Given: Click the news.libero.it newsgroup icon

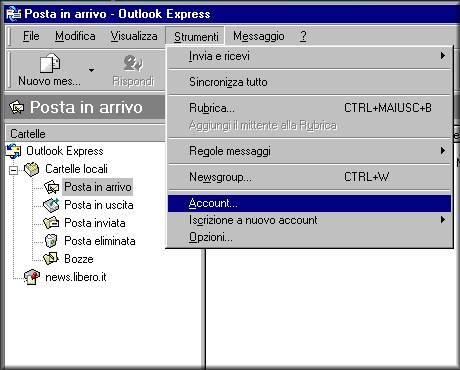Looking at the screenshot, I should pos(32,277).
